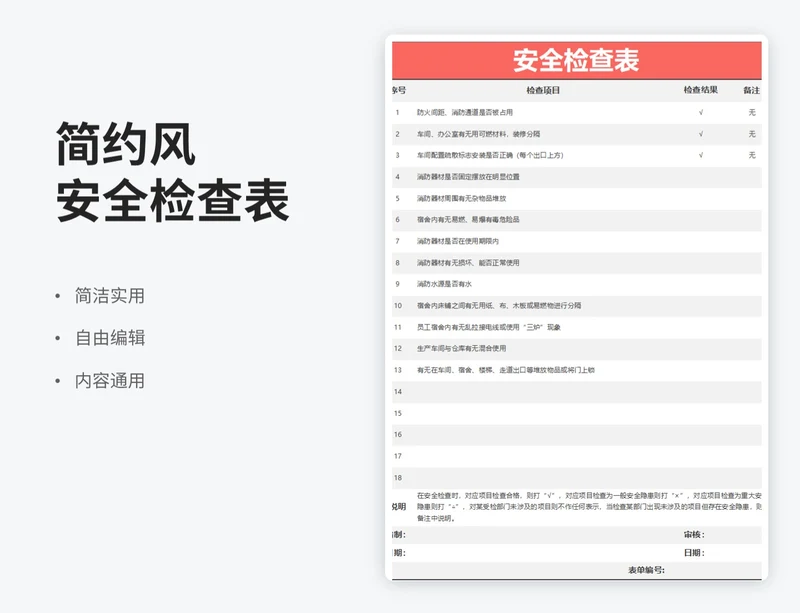Click the 简约风 heading text
The width and height of the screenshot is (800, 613).
pyautogui.click(x=126, y=144)
